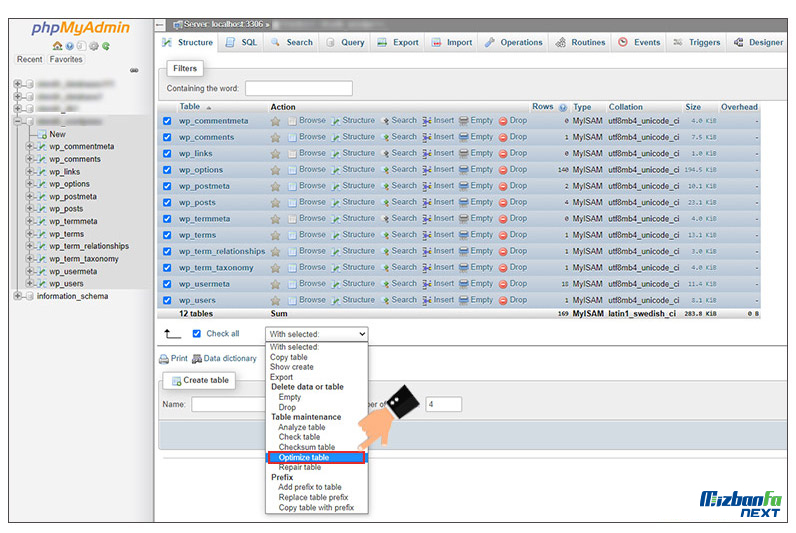Open the navigation settings gear icon
This screenshot has width=796, height=533.
[94, 46]
